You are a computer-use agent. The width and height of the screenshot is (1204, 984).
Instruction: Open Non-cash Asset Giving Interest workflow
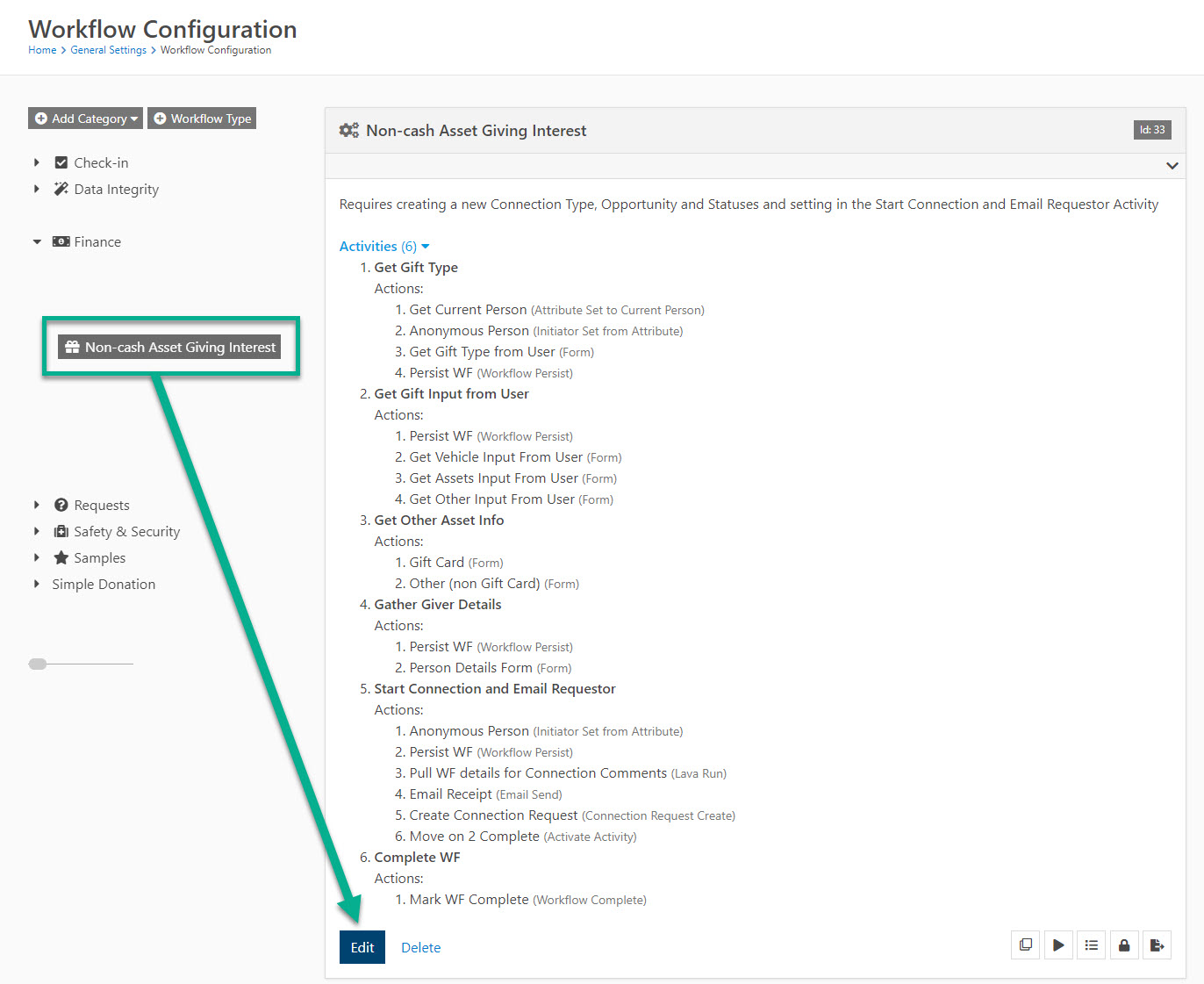coord(170,347)
